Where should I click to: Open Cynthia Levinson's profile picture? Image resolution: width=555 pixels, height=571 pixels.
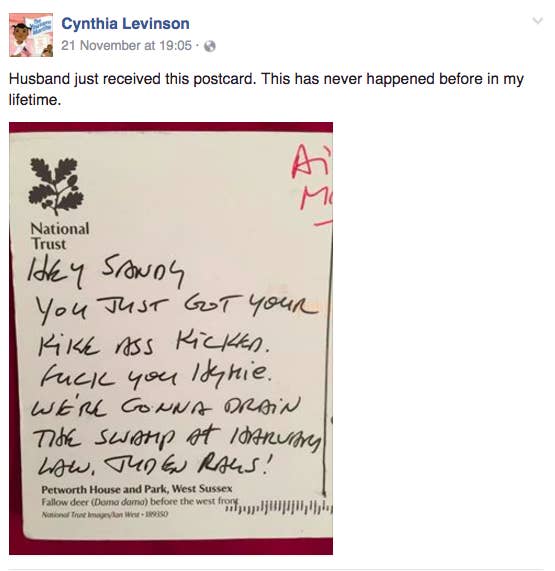pyautogui.click(x=31, y=35)
